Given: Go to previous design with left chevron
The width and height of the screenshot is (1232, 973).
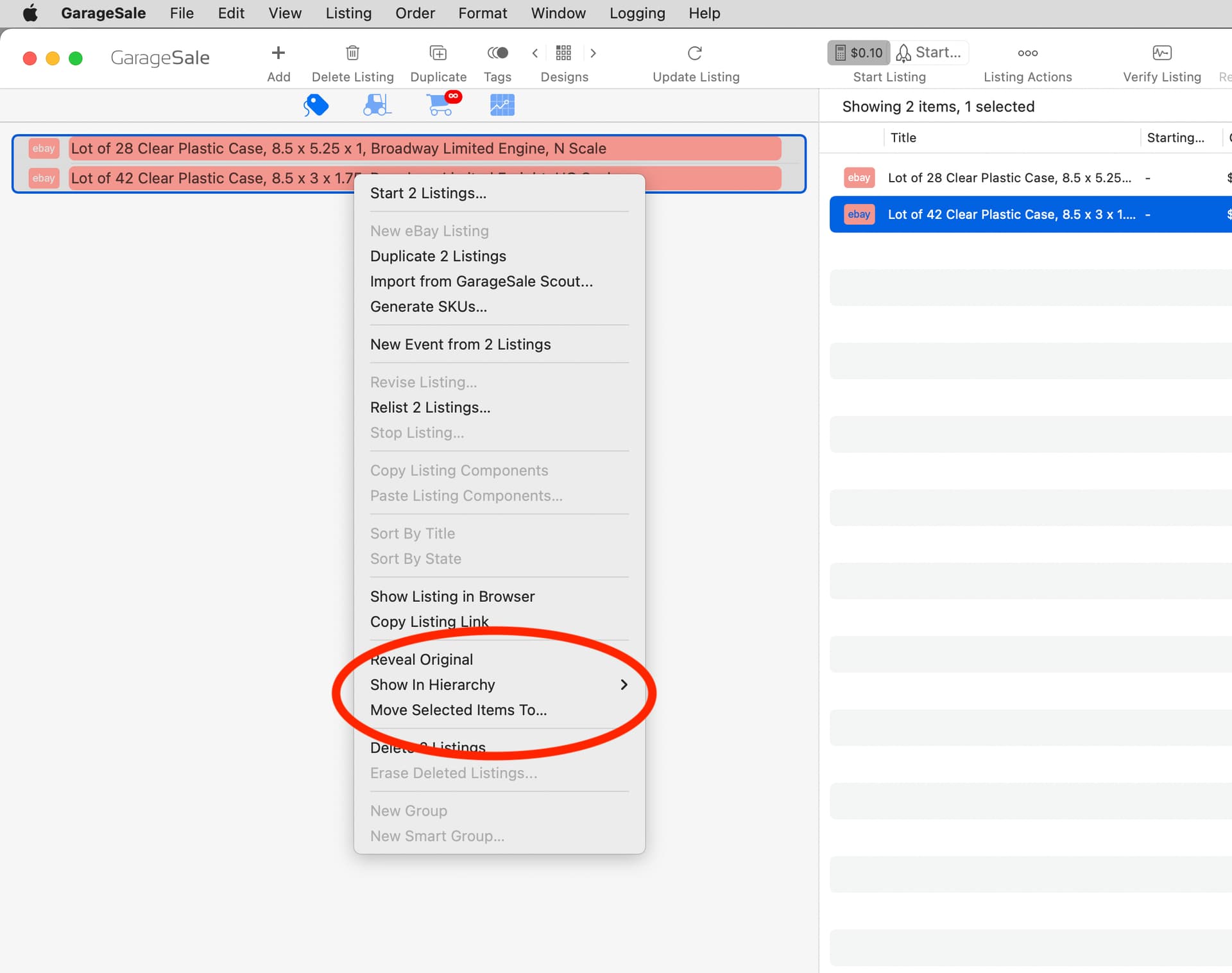Looking at the screenshot, I should coord(535,53).
